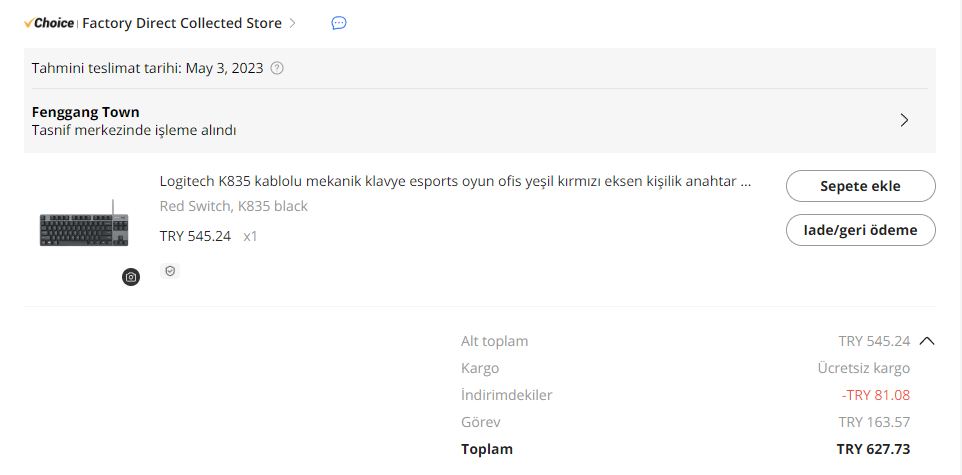This screenshot has height=475, width=962.
Task: Click the 'Ücretsiz kargo' value
Action: pyautogui.click(x=864, y=368)
